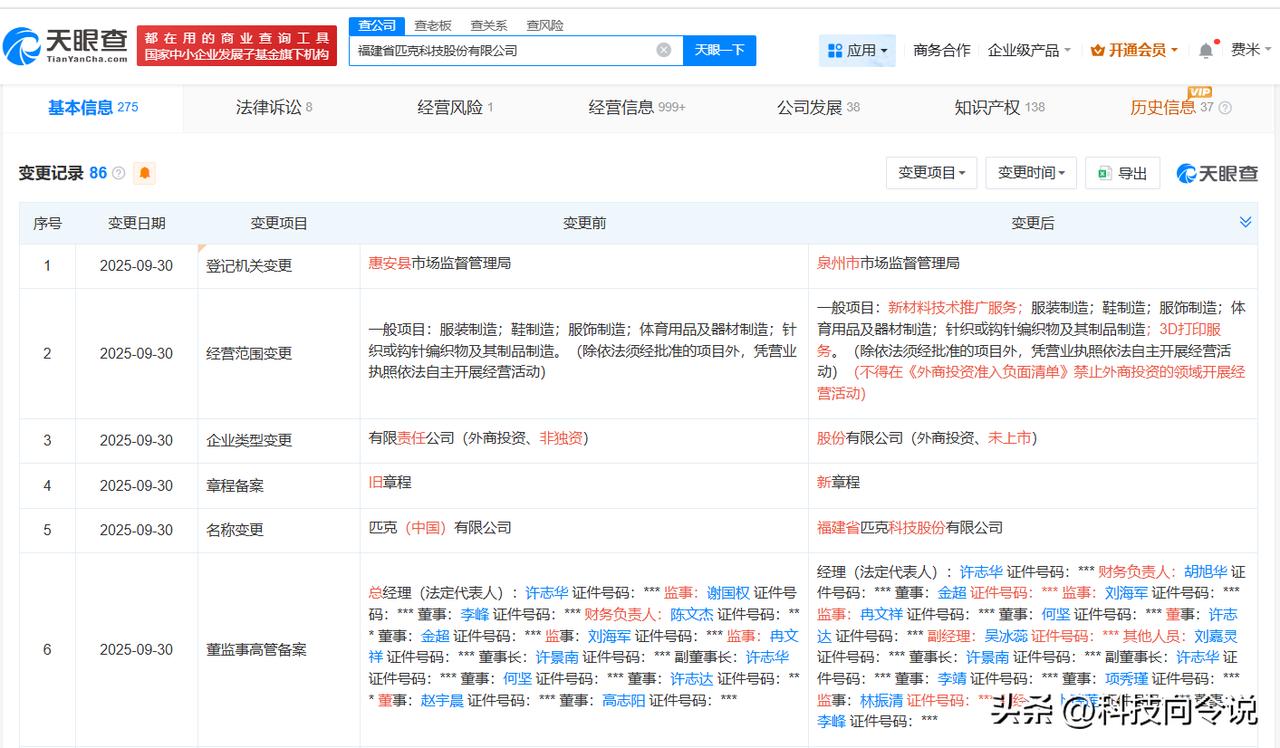Click the orange alert bell beside 变更记录

[x=145, y=173]
